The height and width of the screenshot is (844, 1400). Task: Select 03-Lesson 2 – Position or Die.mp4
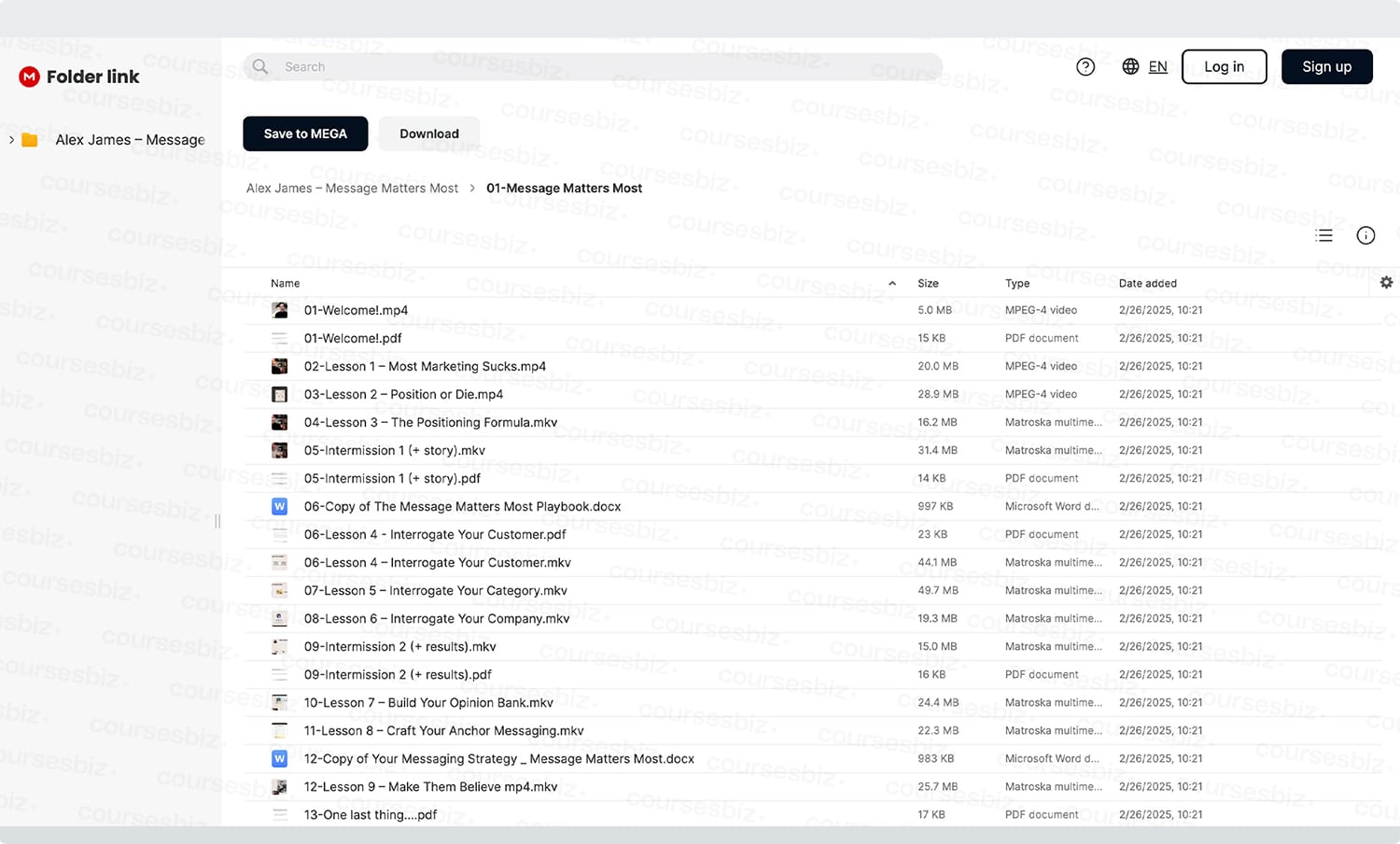tap(403, 394)
